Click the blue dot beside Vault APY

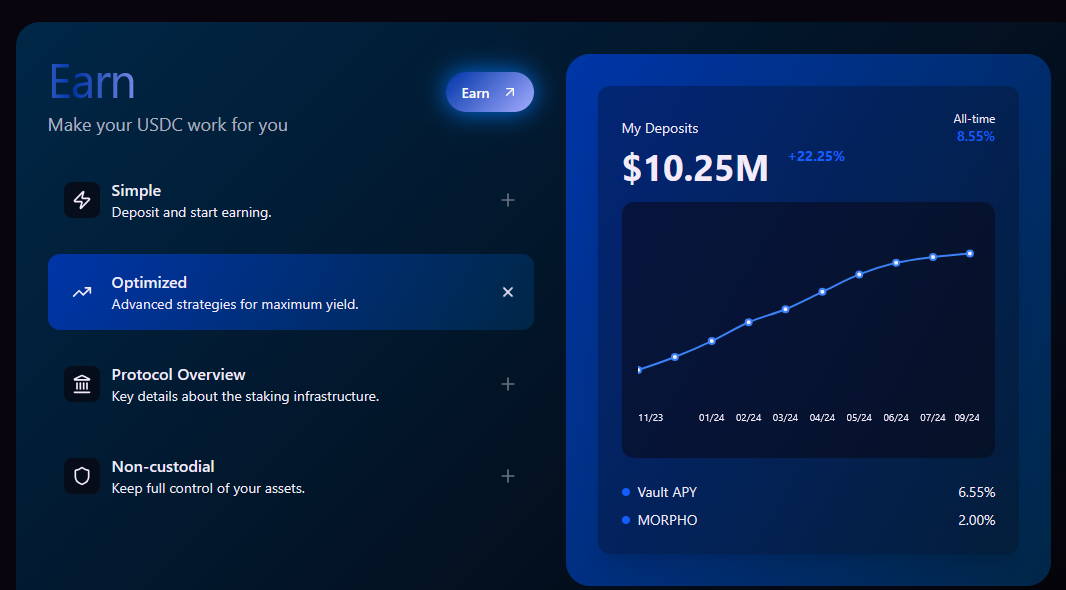(x=626, y=492)
